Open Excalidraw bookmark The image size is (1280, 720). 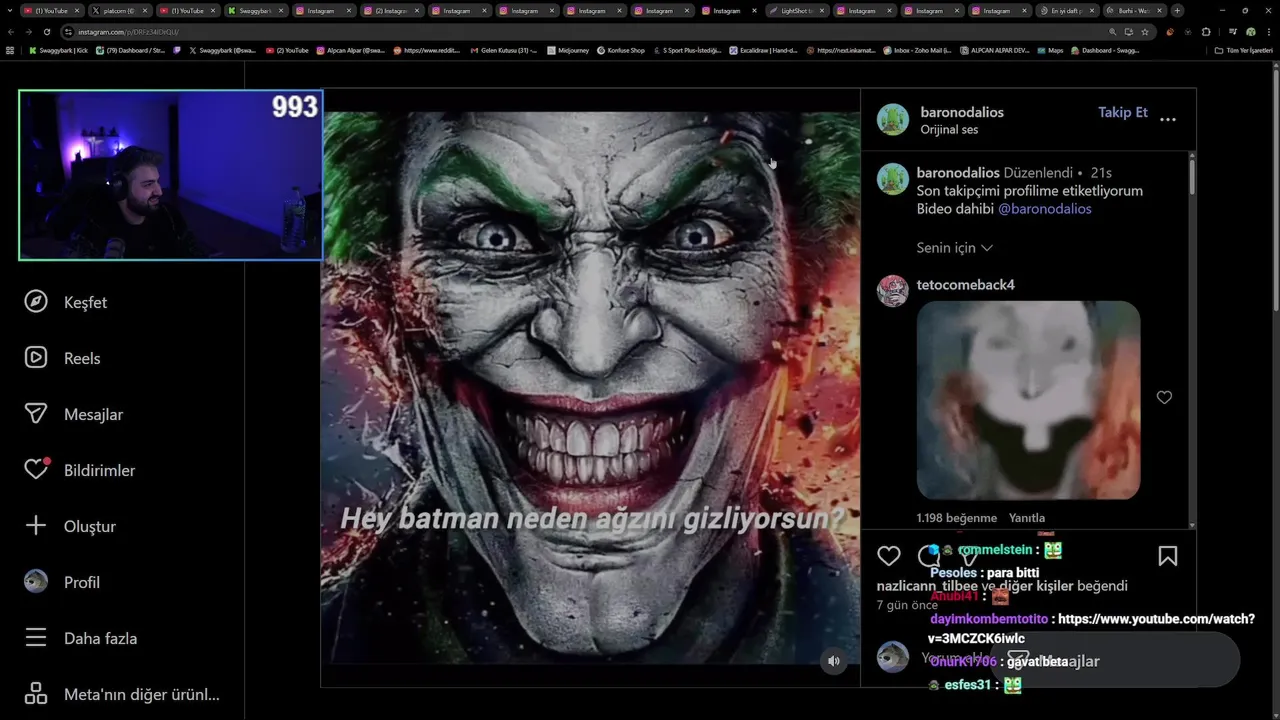pos(763,50)
